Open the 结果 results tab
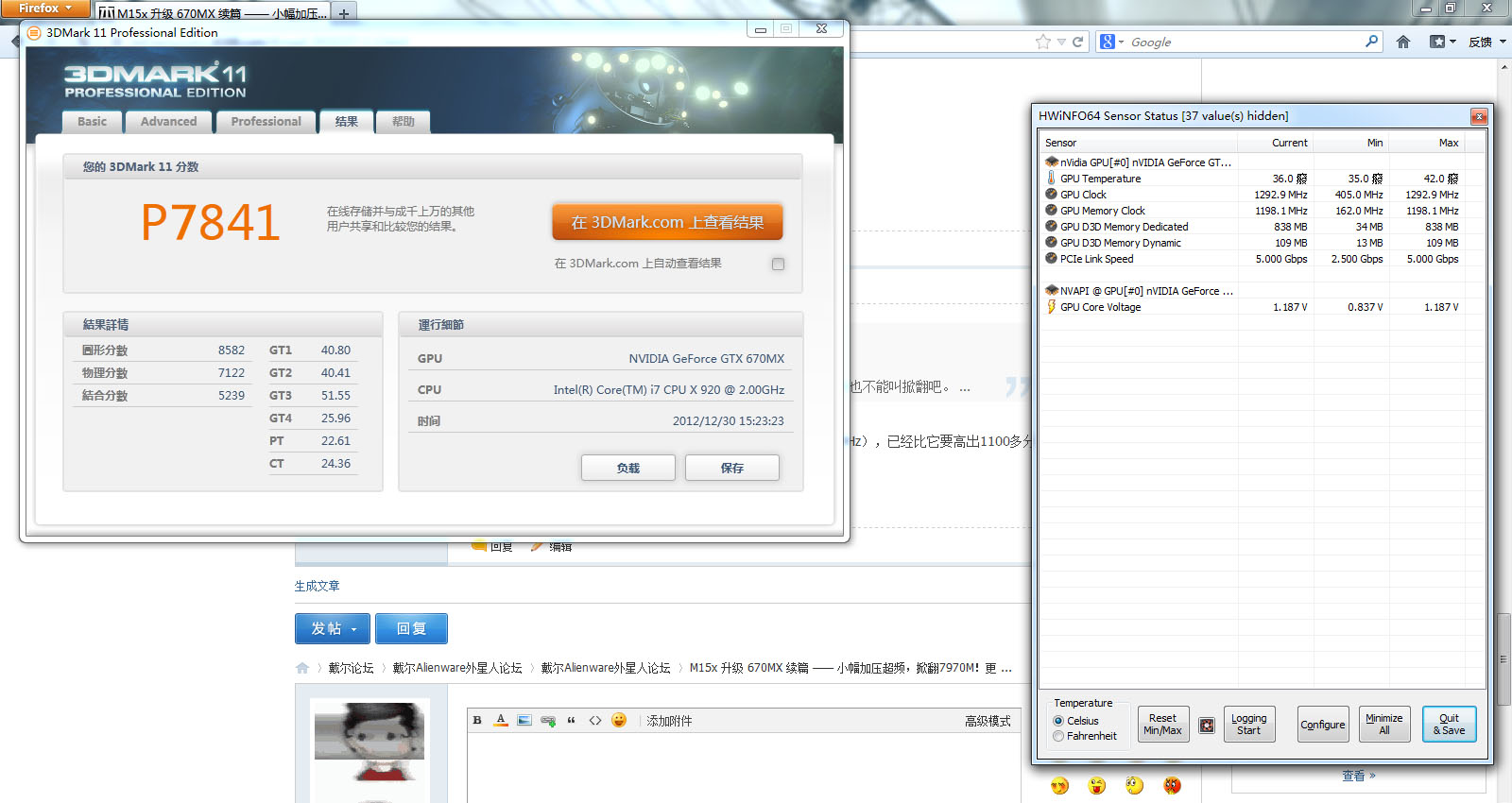This screenshot has height=803, width=1512. pyautogui.click(x=347, y=122)
